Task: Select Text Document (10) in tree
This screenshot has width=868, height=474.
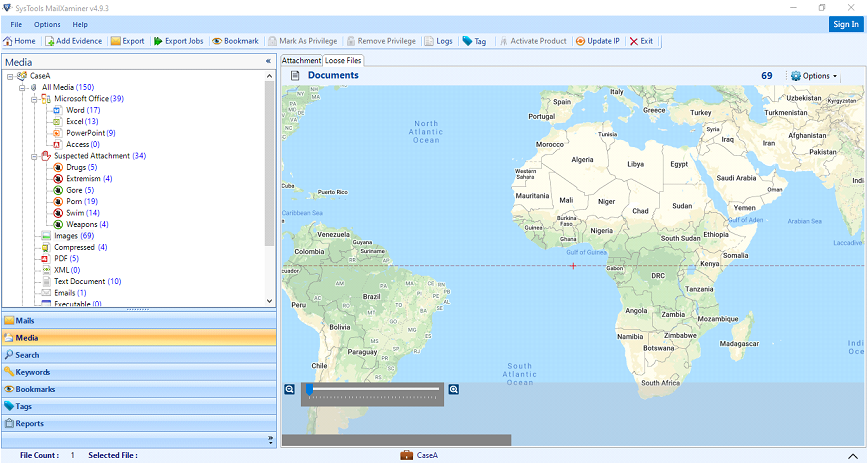Action: point(81,281)
